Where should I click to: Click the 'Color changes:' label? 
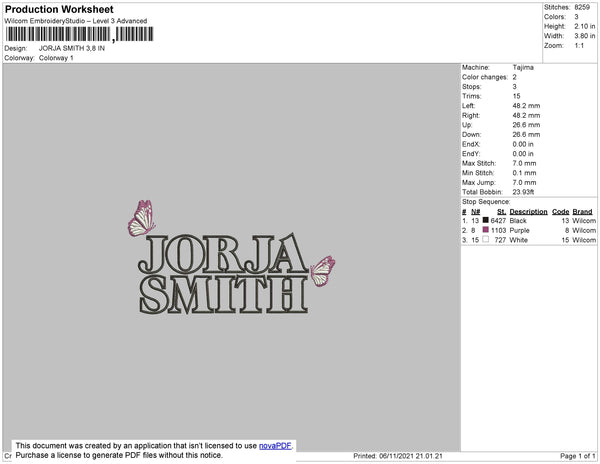click(x=485, y=77)
